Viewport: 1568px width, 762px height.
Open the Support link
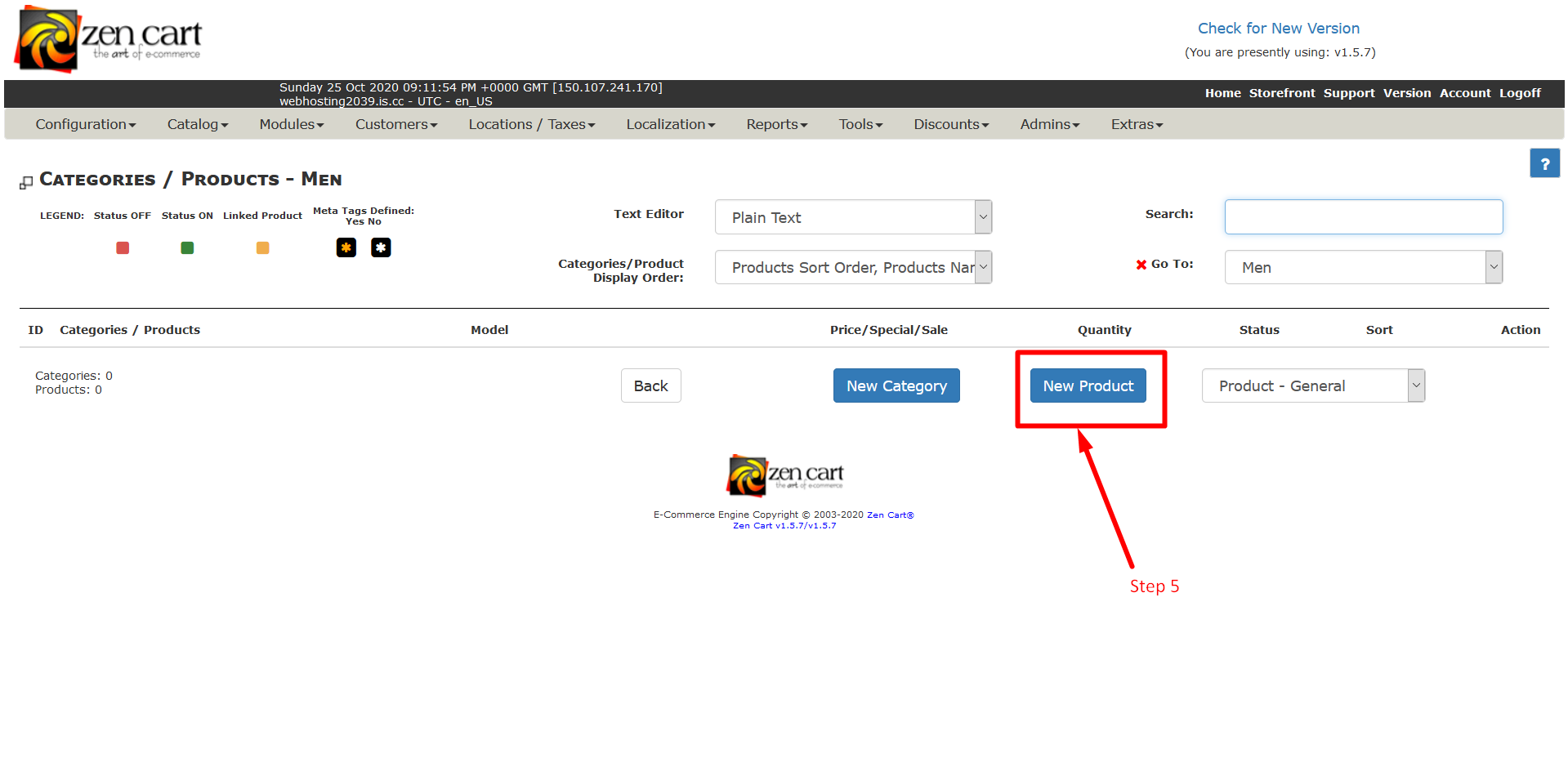point(1349,93)
